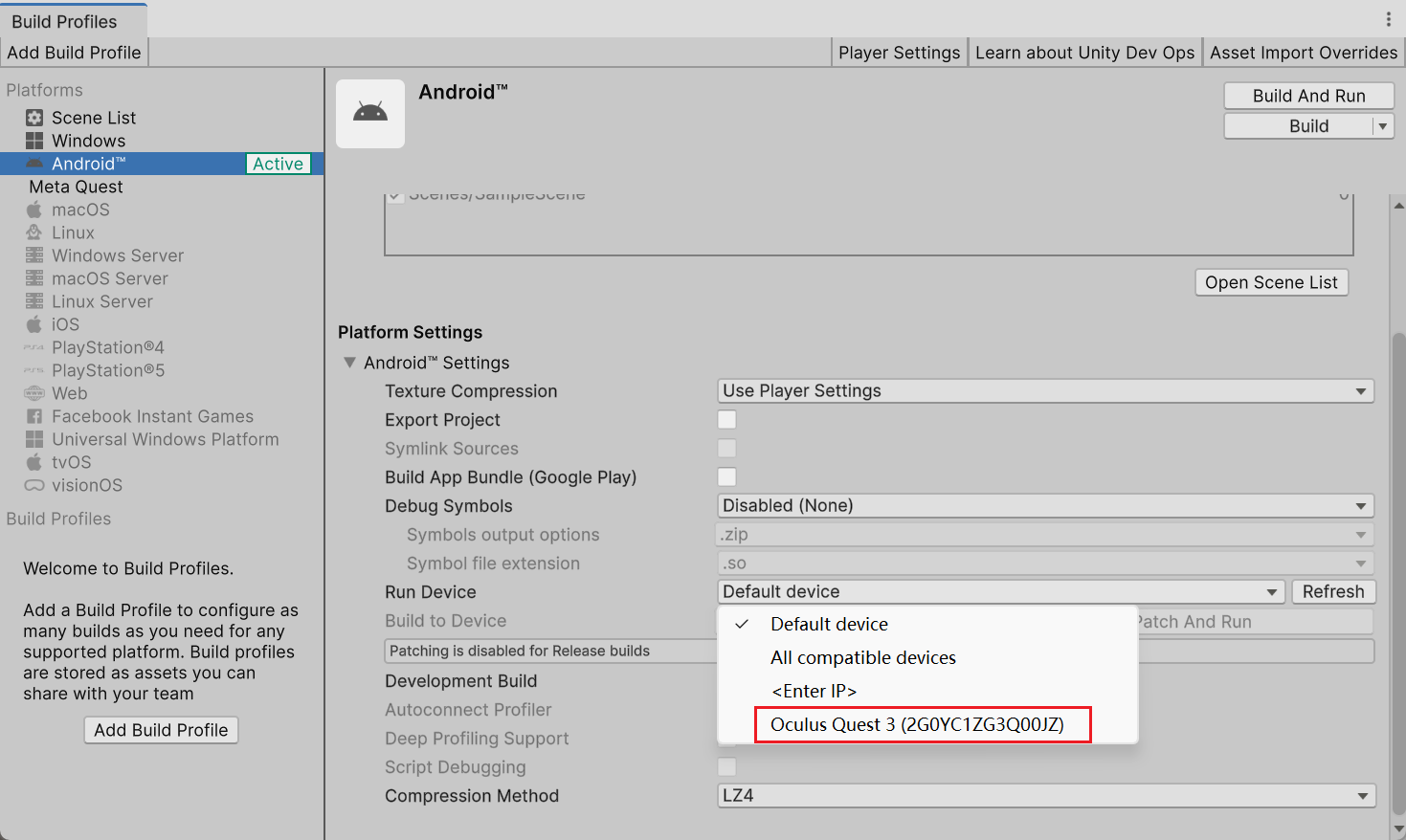Click the Windows platform logo icon

(x=34, y=141)
